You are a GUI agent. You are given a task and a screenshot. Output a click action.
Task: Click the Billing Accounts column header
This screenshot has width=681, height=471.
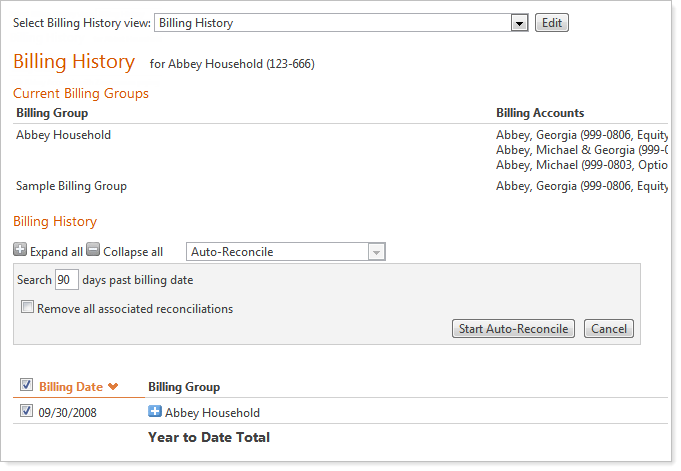click(540, 113)
